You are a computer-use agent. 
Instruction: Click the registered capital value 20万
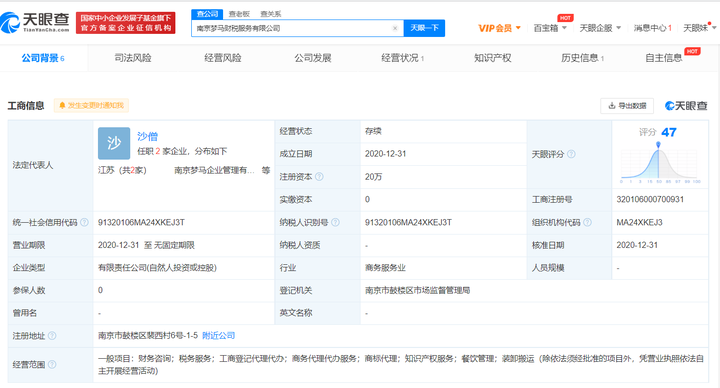coord(373,177)
